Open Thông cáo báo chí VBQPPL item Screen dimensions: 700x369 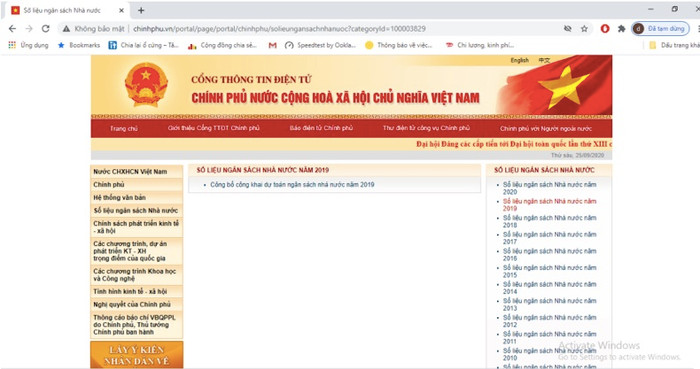coord(137,325)
